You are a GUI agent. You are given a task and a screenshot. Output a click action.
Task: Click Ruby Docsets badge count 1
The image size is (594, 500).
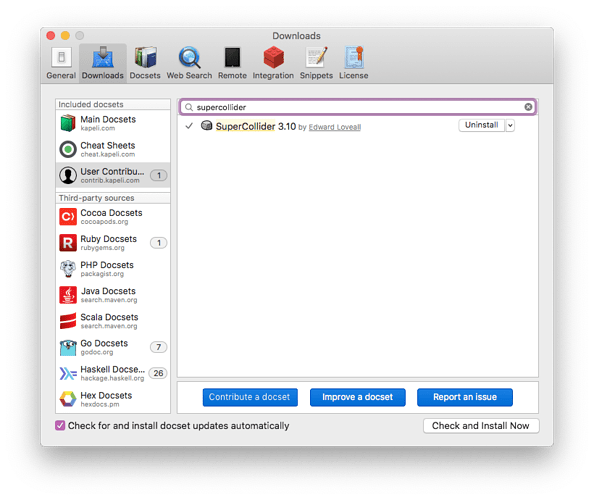(x=159, y=243)
